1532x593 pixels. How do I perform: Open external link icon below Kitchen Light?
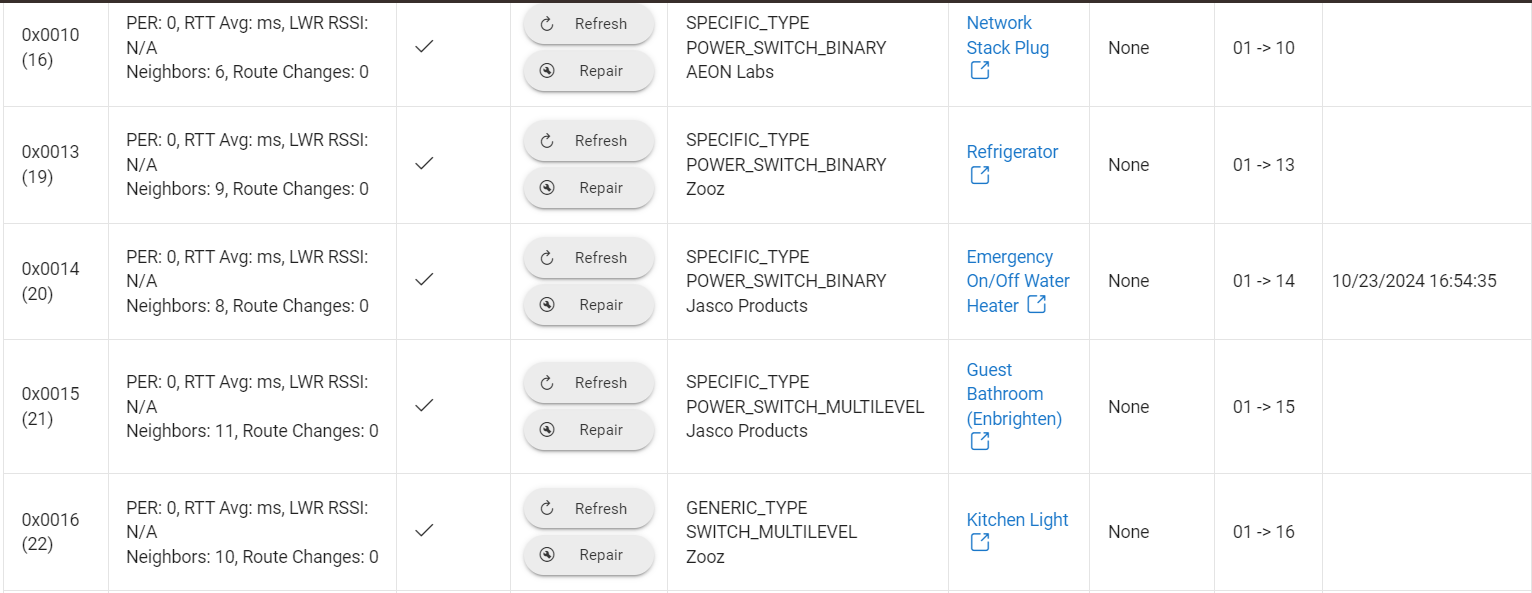click(x=980, y=542)
